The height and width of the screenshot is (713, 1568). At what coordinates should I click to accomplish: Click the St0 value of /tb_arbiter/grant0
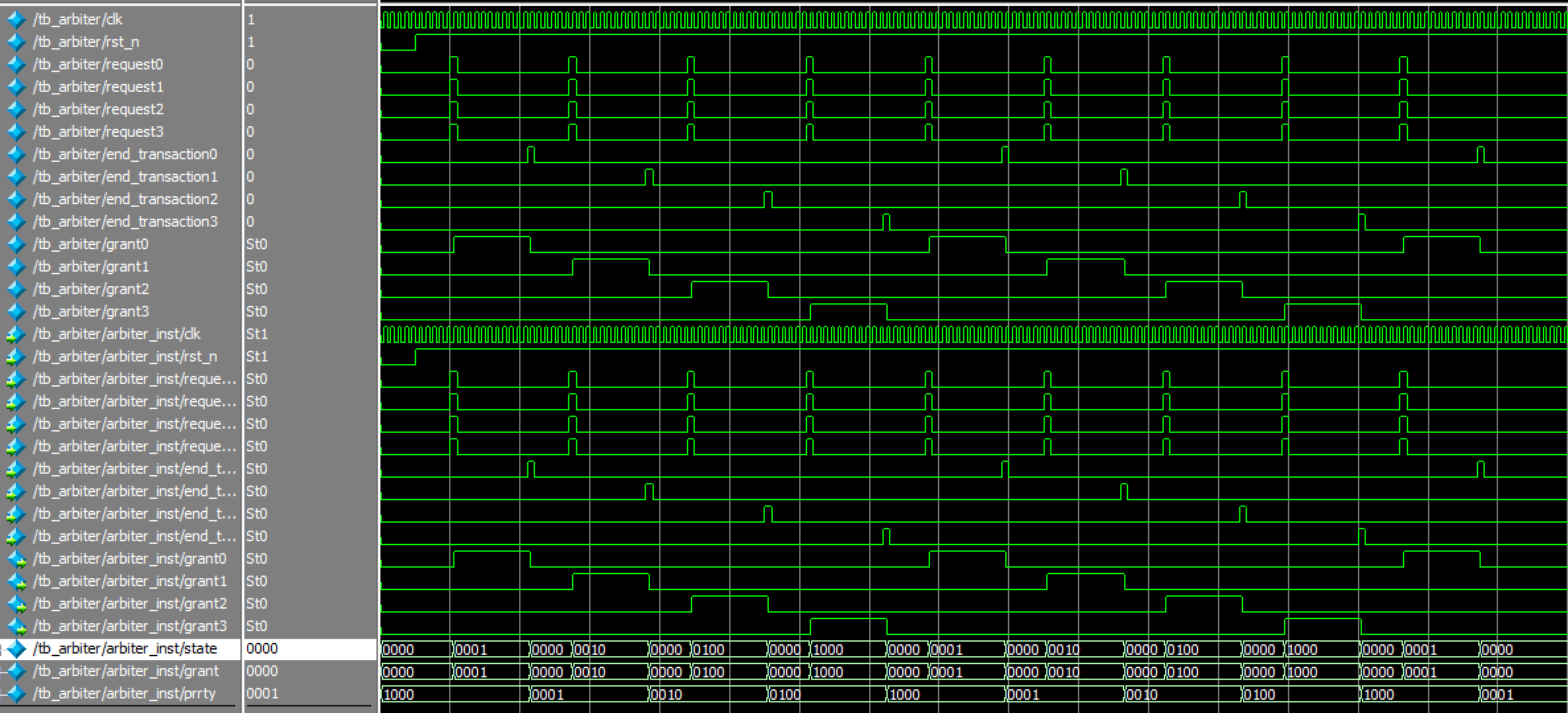pyautogui.click(x=257, y=244)
